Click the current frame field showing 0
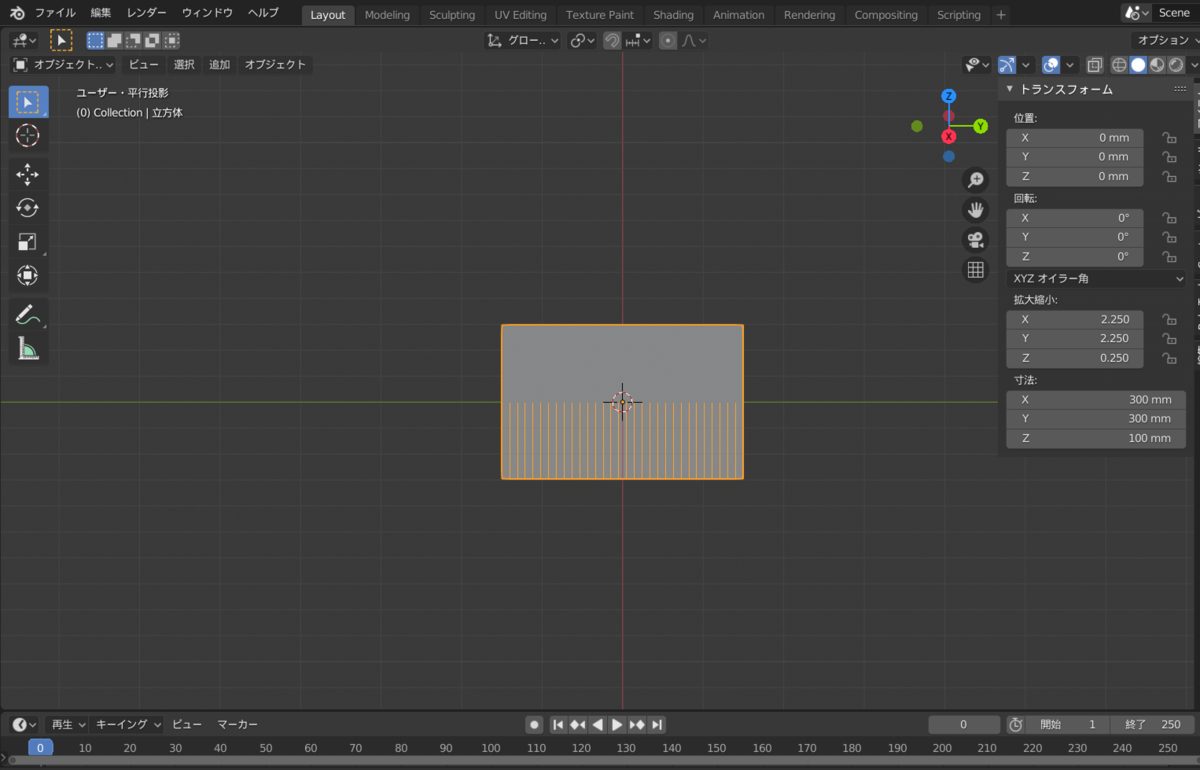1200x770 pixels. coord(964,724)
